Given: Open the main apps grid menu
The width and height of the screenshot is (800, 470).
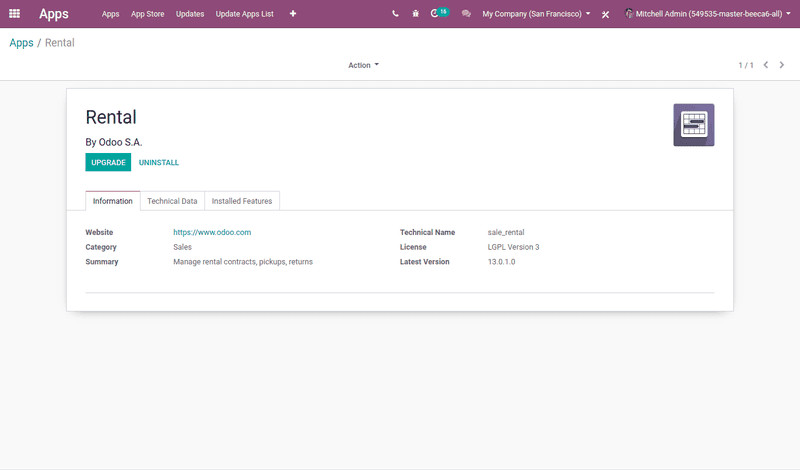Looking at the screenshot, I should 14,14.
